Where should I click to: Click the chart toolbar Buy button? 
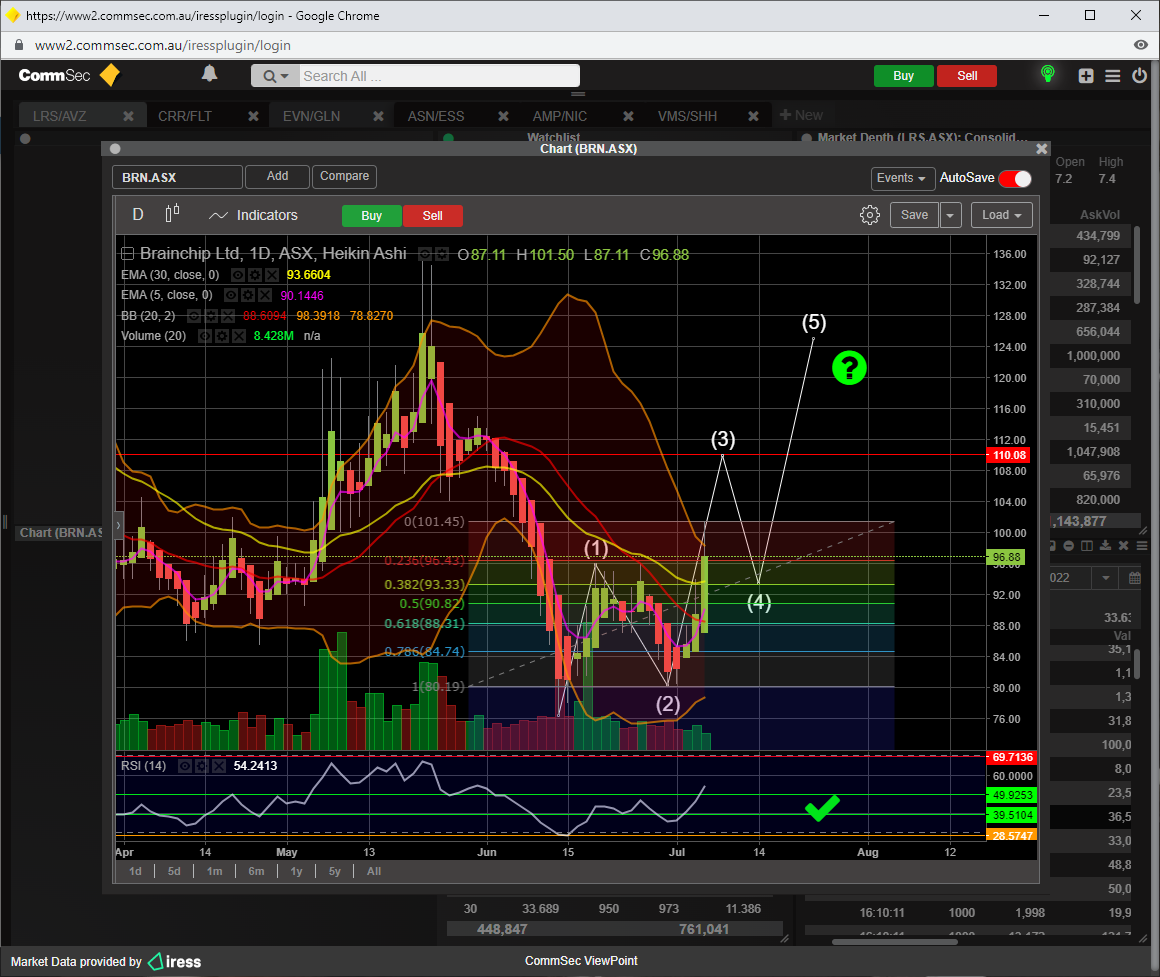tap(371, 216)
